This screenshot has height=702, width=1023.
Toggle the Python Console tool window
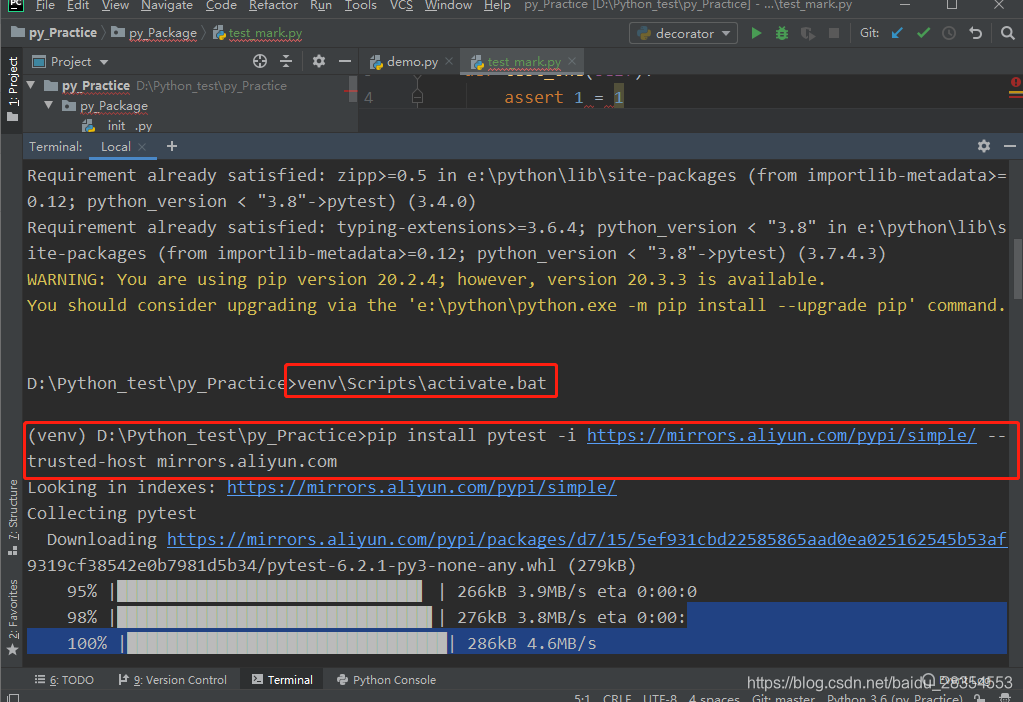point(386,680)
